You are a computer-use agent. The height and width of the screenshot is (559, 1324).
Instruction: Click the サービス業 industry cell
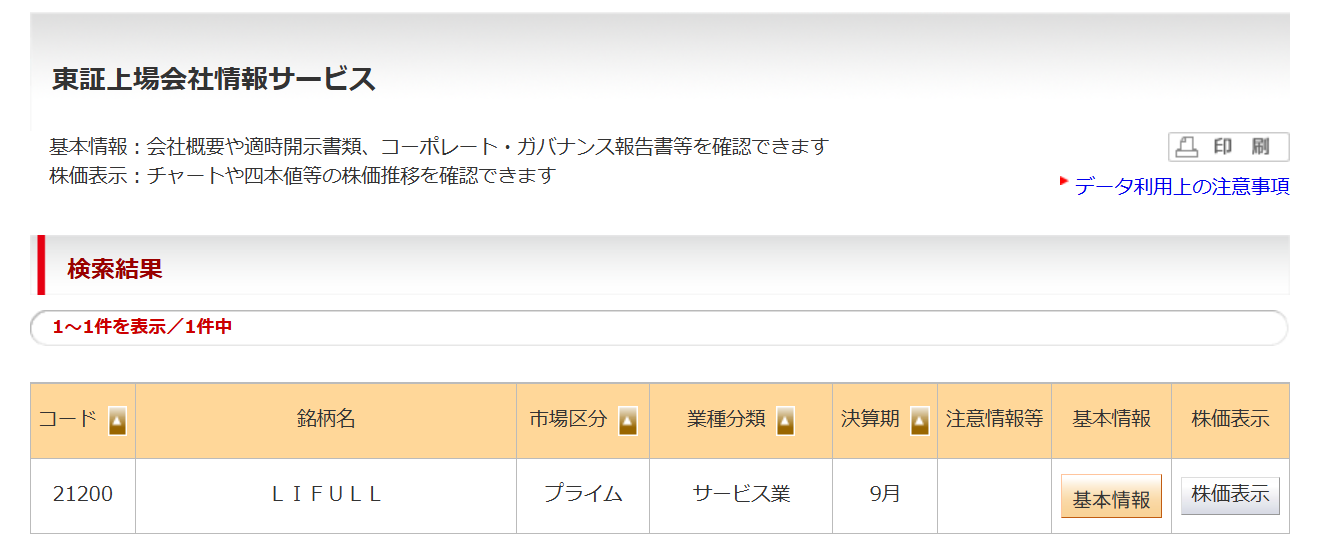tap(741, 495)
